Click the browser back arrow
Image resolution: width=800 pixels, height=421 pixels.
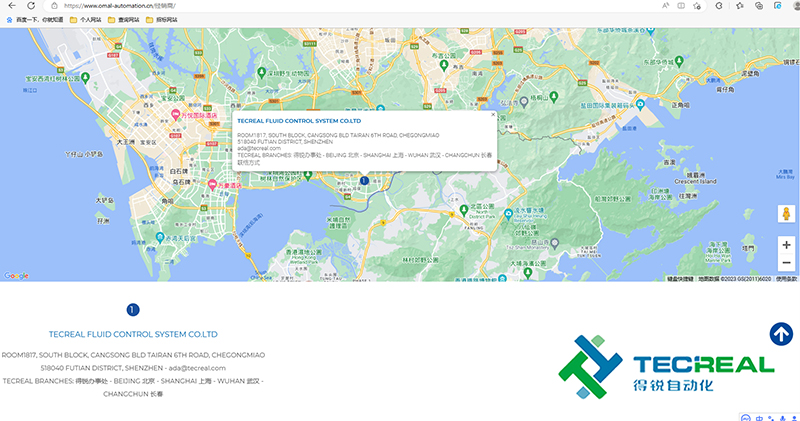point(11,6)
